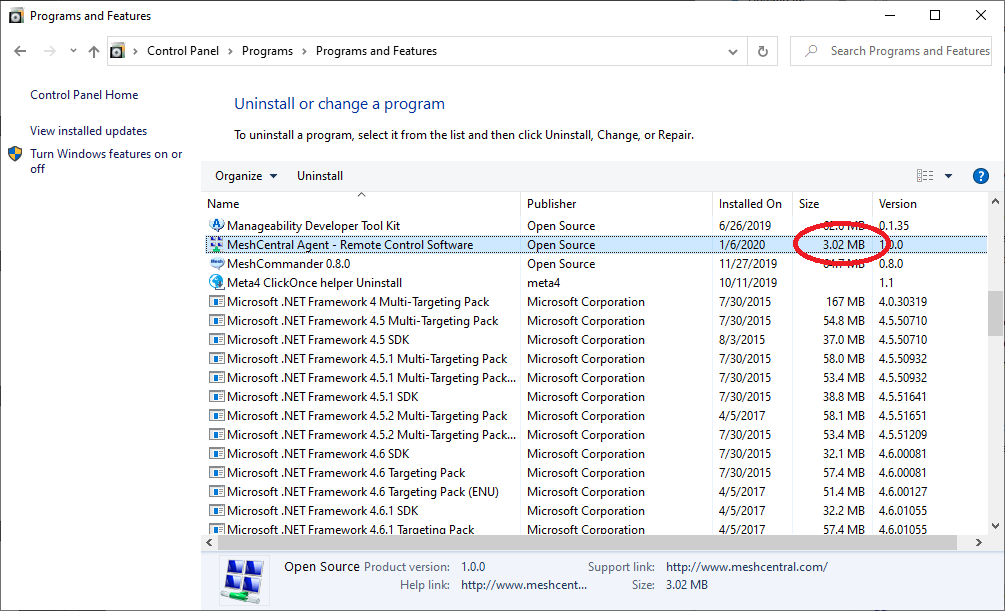
Task: Click the vertical scrollbar thumb
Action: (x=995, y=313)
